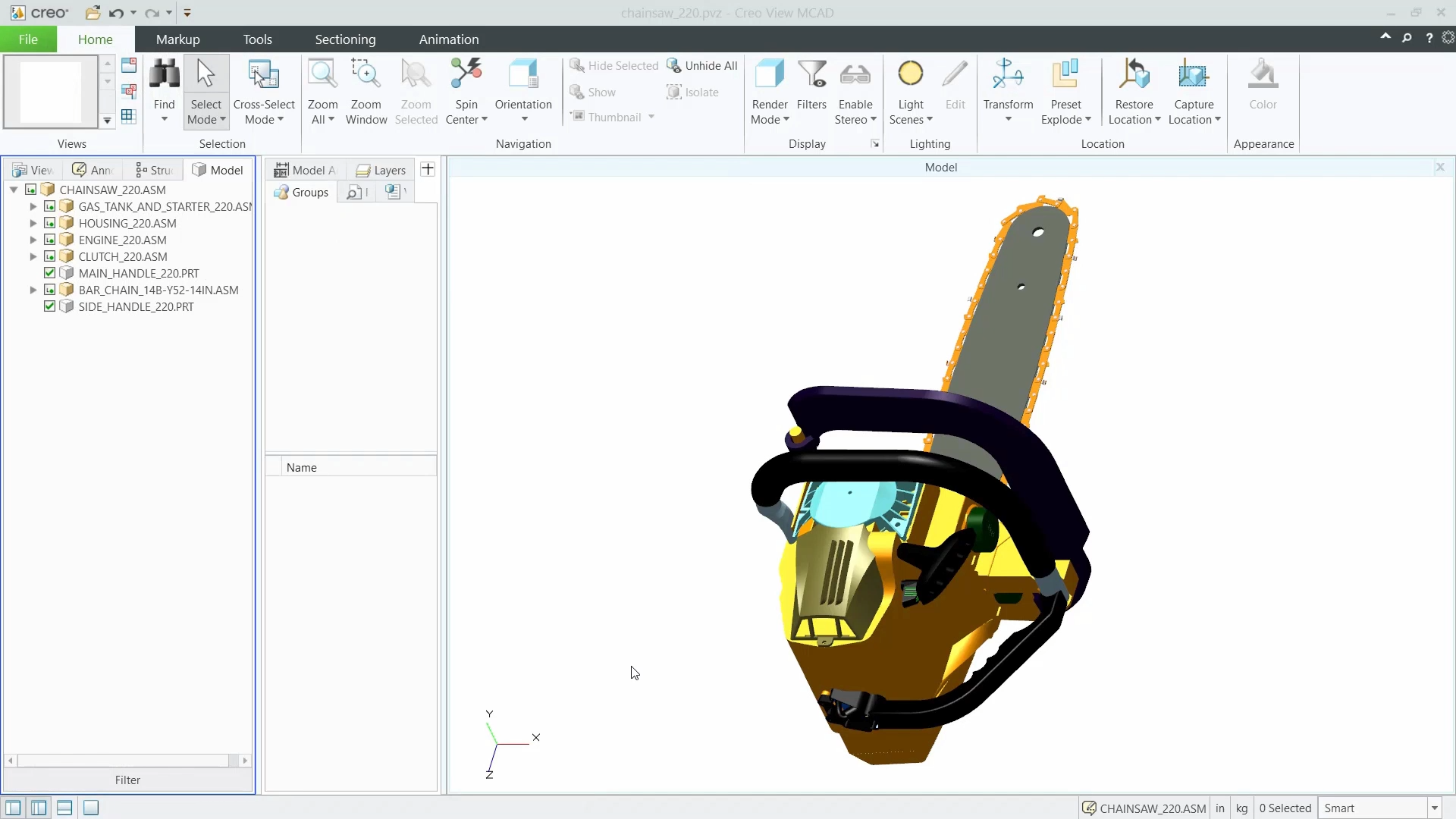
Task: Switch to the Layers panel tab
Action: coord(381,170)
